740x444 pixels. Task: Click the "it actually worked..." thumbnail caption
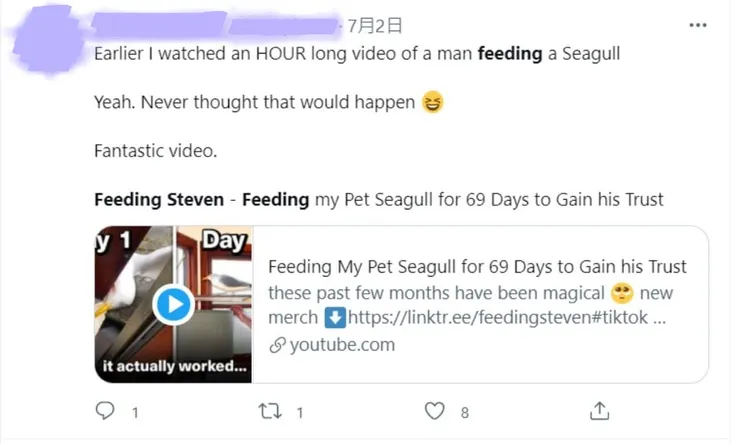[x=174, y=366]
